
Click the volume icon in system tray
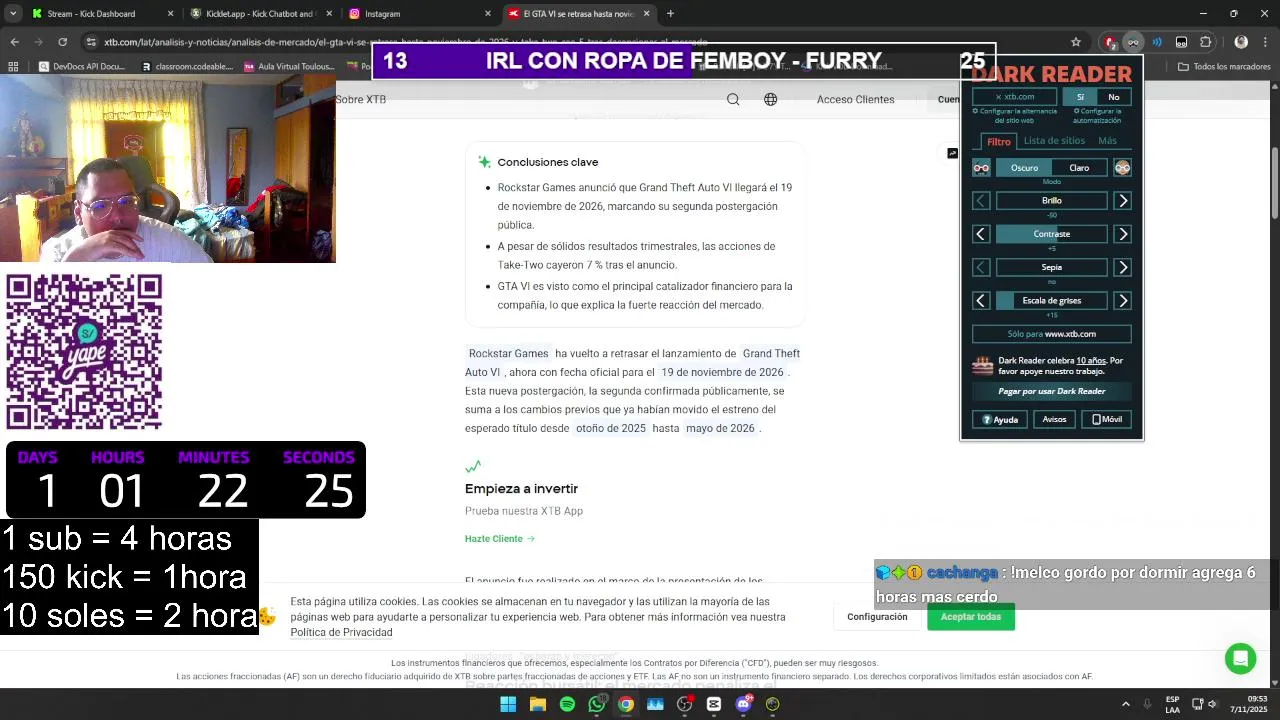pos(1212,704)
